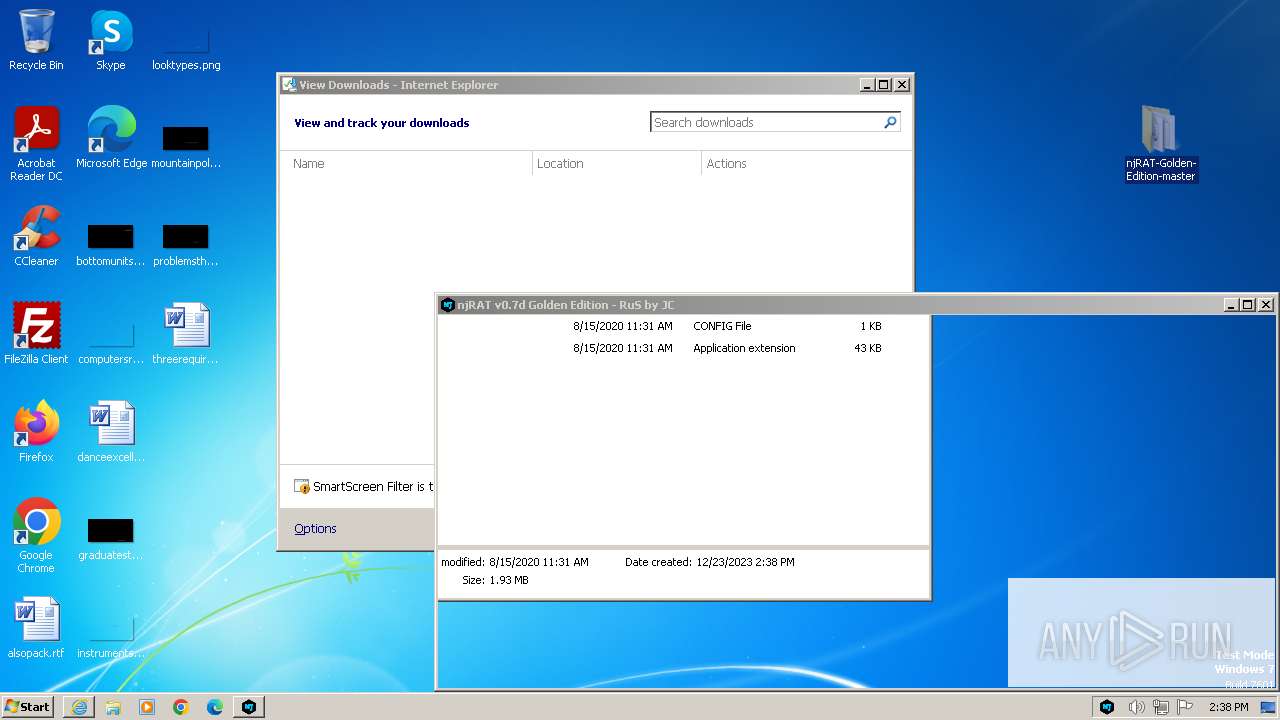Click the Start button
The height and width of the screenshot is (720, 1280).
pyautogui.click(x=28, y=707)
